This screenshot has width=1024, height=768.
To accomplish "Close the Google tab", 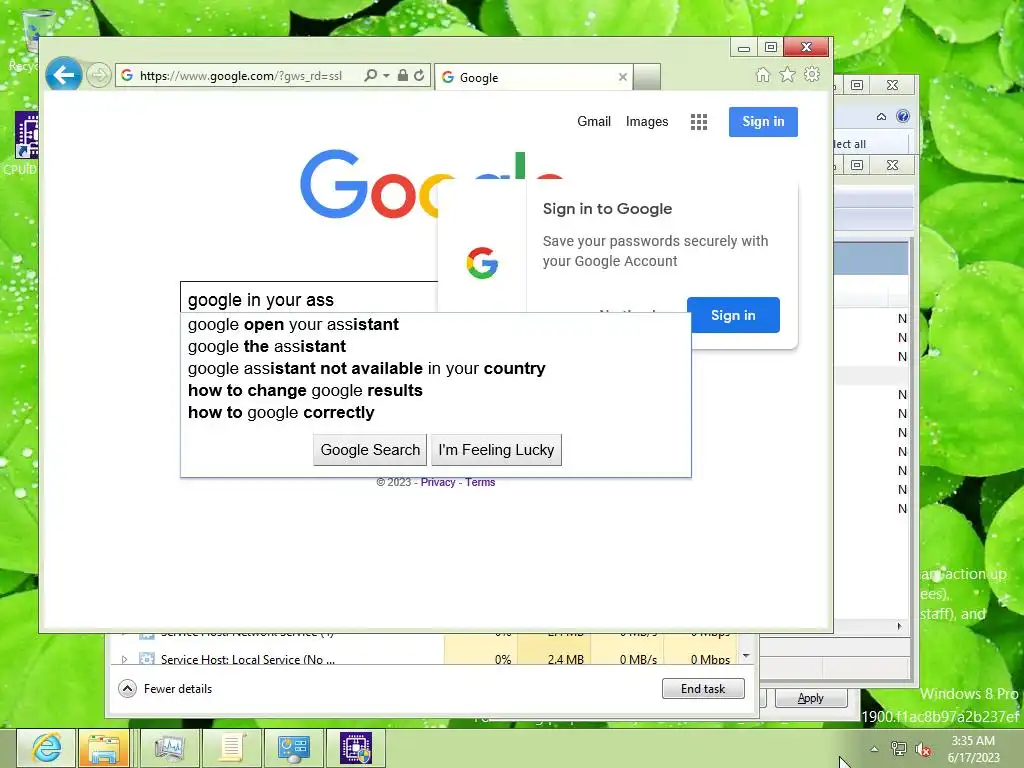I will (622, 77).
